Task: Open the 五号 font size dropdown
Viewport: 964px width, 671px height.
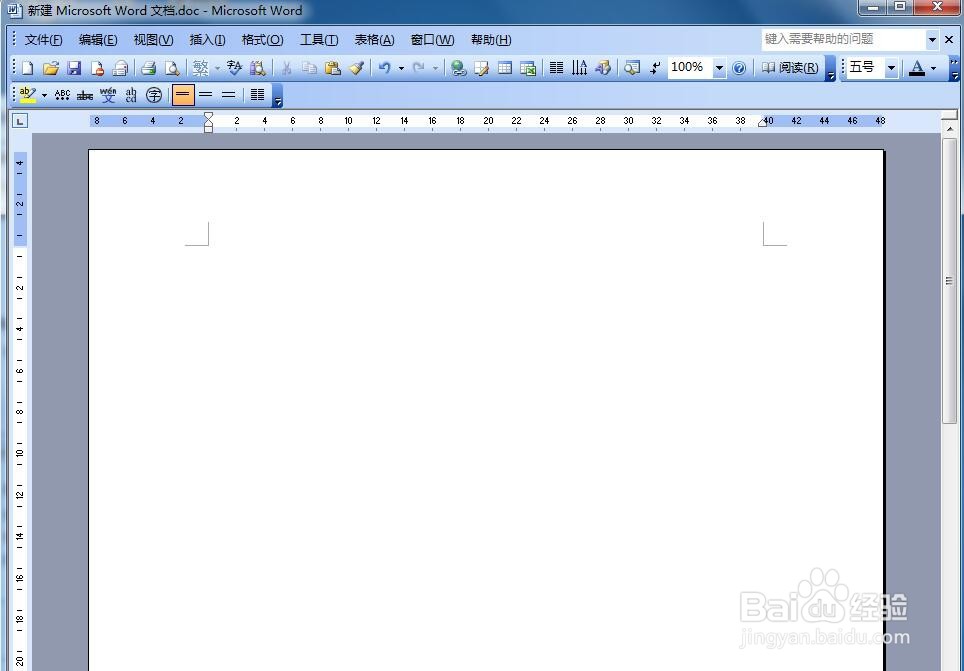Action: 891,68
